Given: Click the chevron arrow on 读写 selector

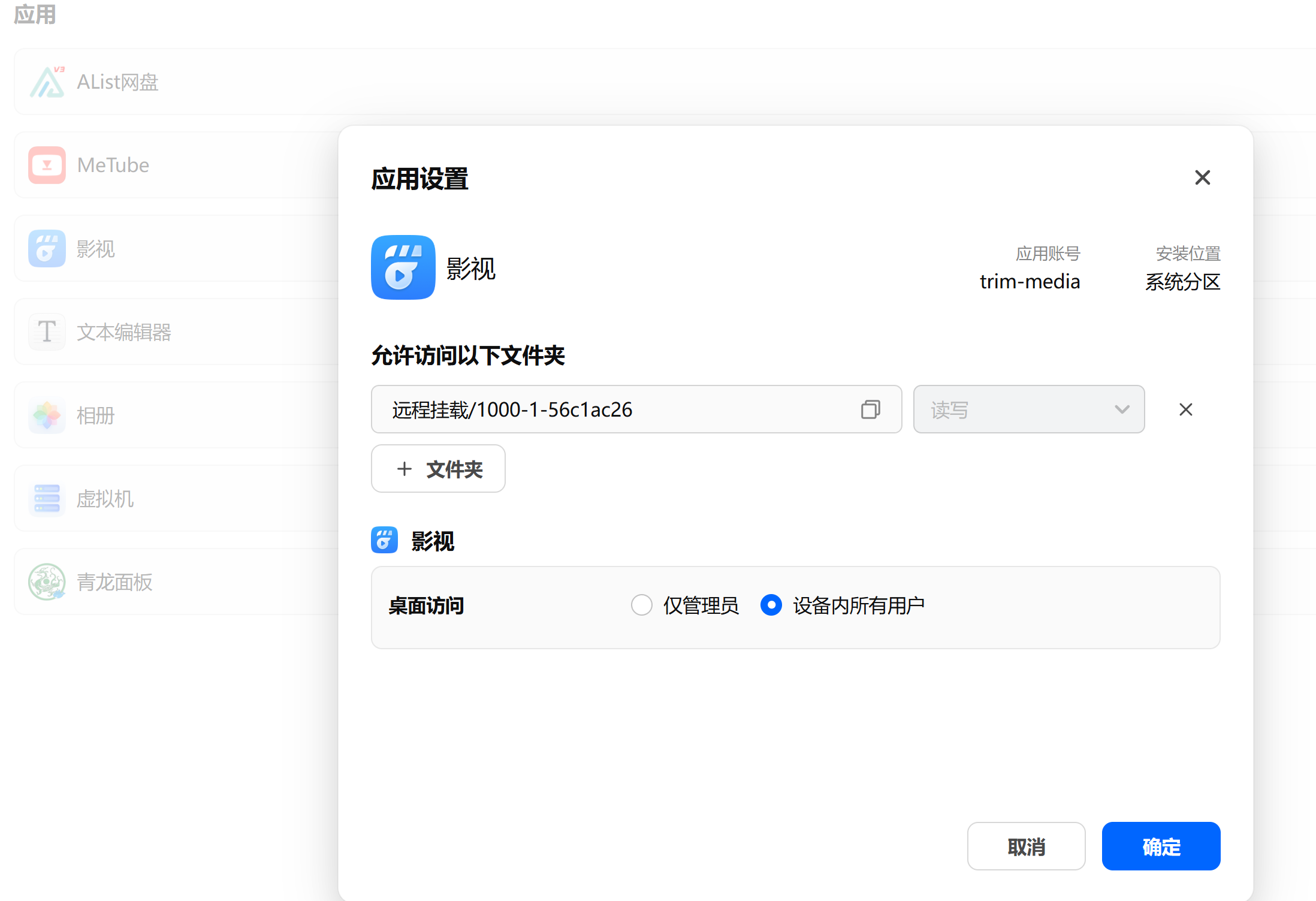Looking at the screenshot, I should (x=1122, y=409).
